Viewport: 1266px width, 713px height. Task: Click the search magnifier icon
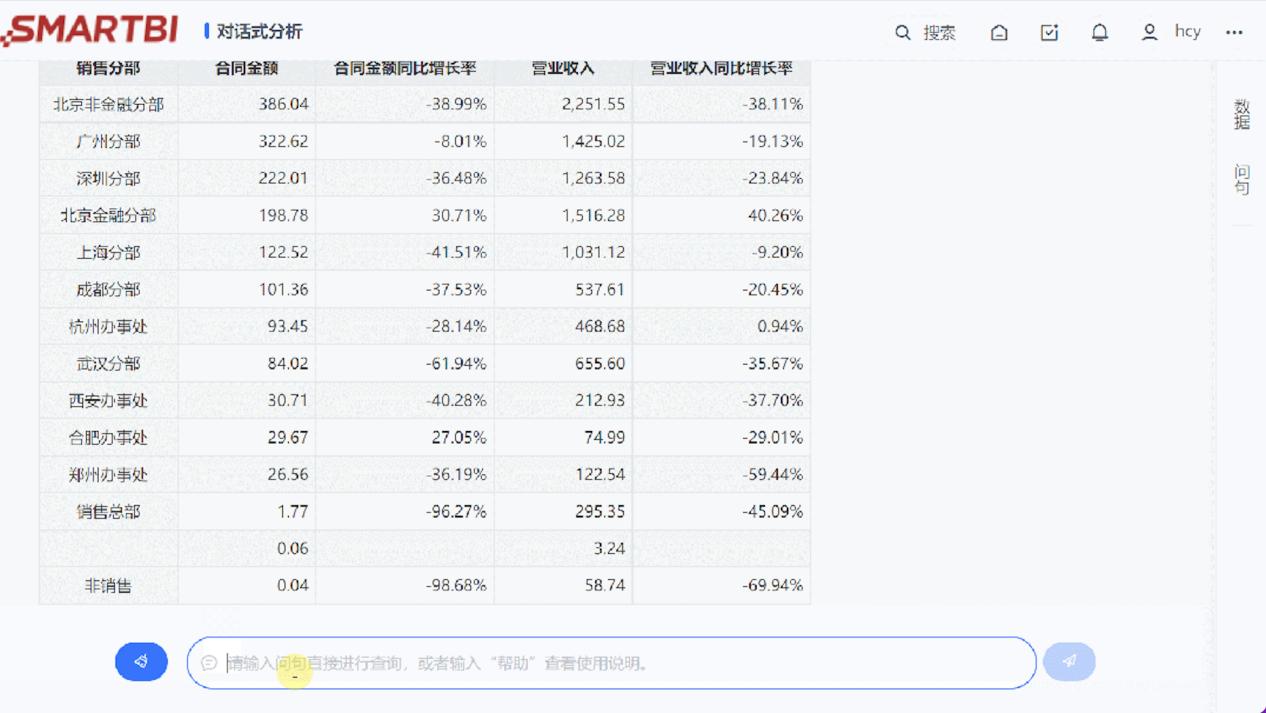(902, 32)
